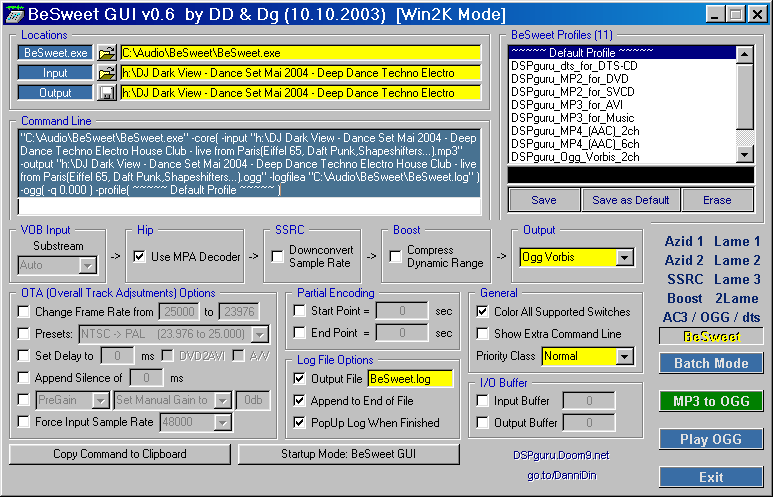Enable Input Buffer checkbox
Image resolution: width=773 pixels, height=497 pixels.
click(482, 401)
